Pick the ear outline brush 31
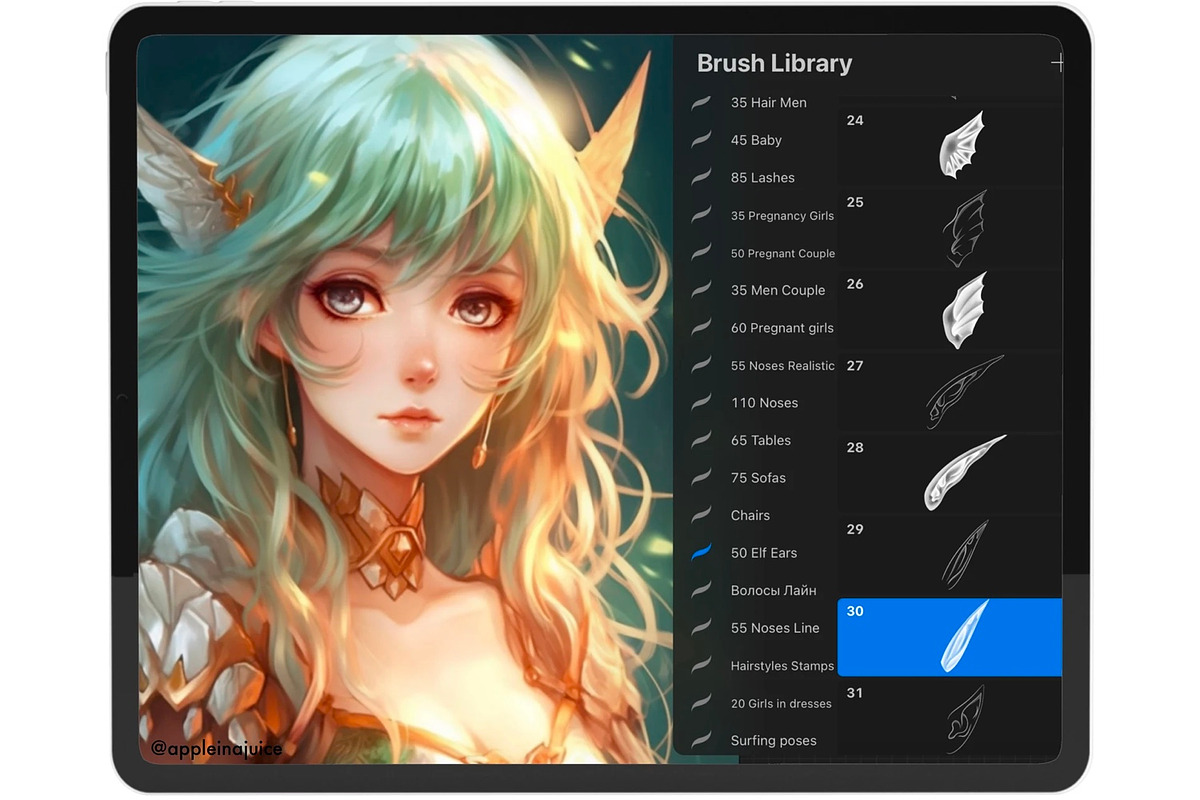Viewport: 1200px width, 800px height. point(949,719)
